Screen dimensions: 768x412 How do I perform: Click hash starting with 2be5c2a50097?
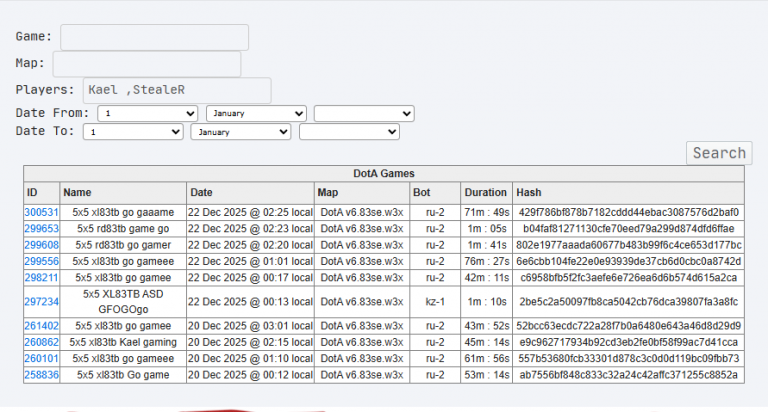(628, 302)
